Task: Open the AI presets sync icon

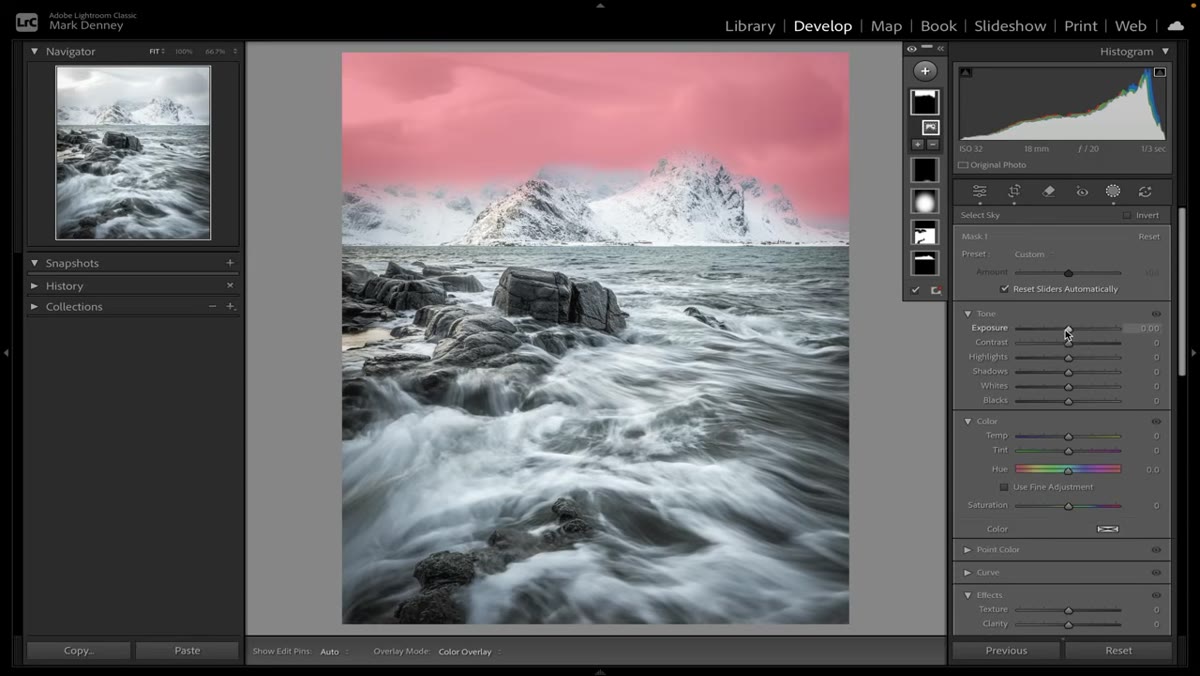Action: point(1145,191)
